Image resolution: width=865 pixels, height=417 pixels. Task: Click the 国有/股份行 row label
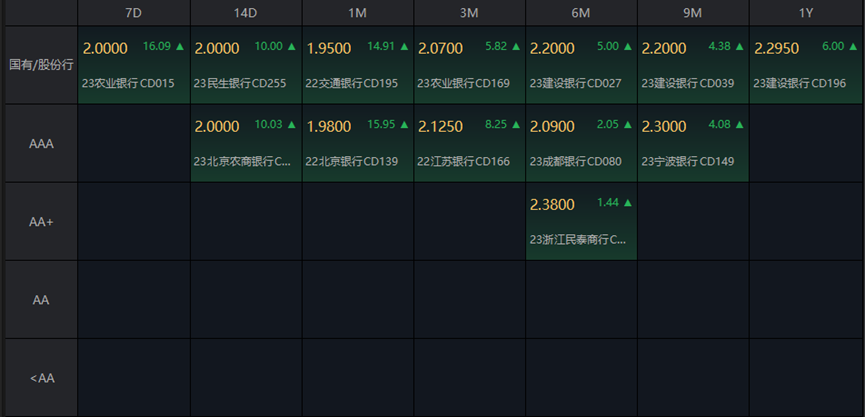click(41, 65)
